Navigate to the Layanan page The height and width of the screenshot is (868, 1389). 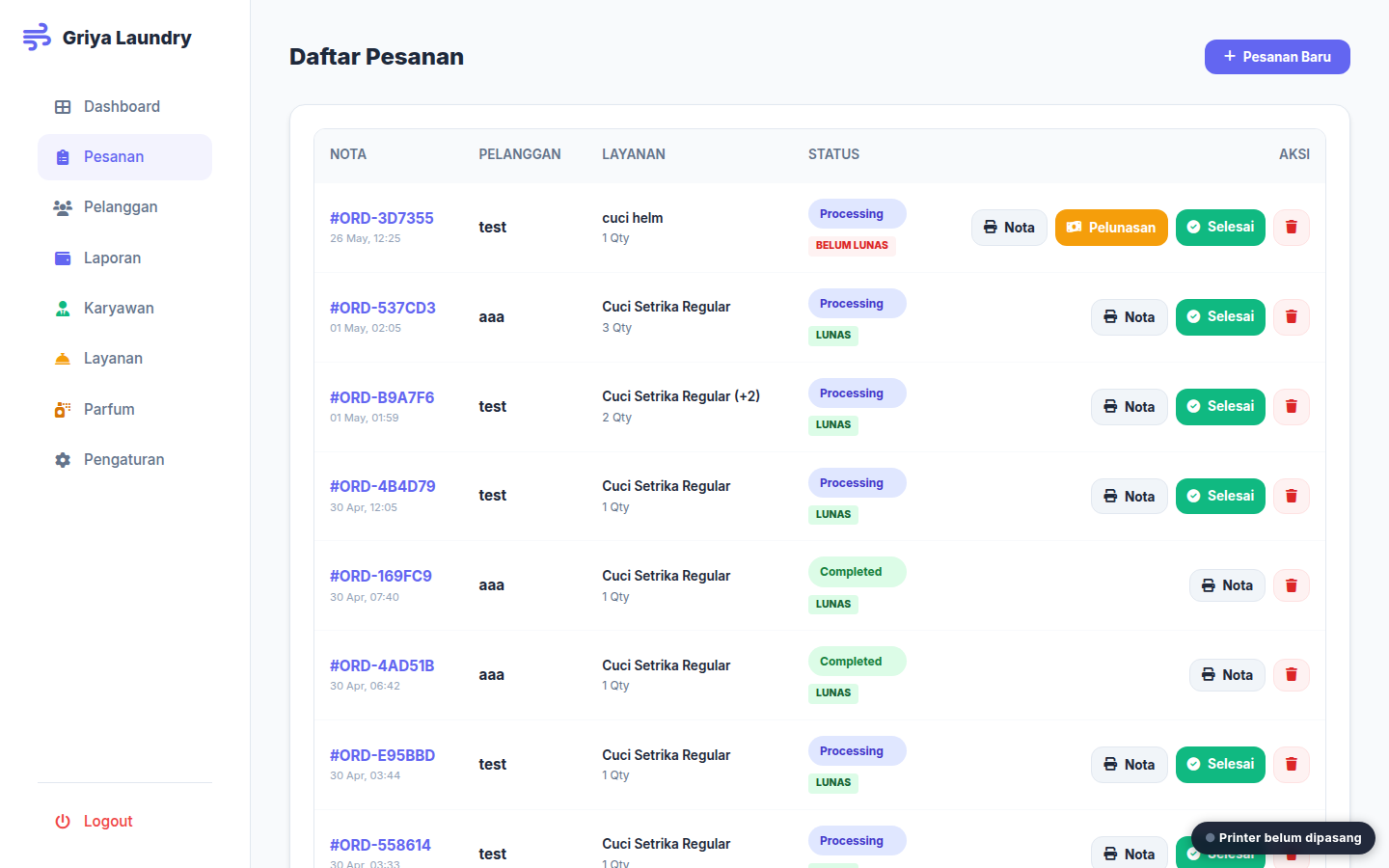coord(124,359)
